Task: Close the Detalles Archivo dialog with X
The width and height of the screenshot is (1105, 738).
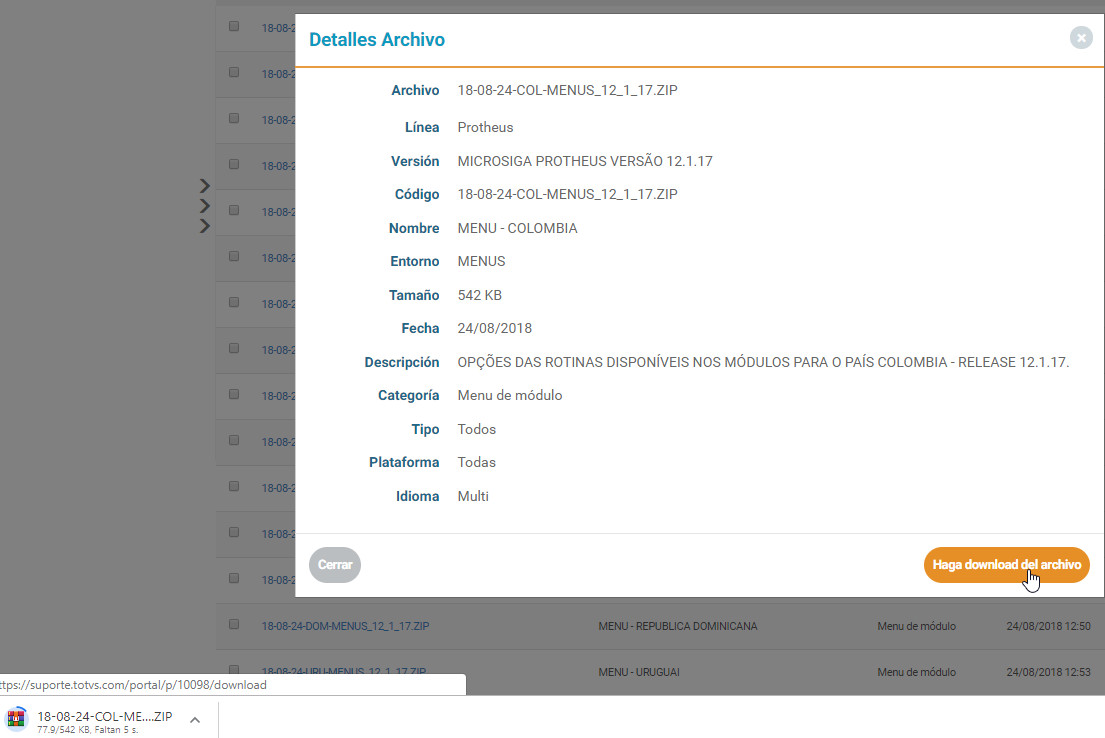Action: [x=1080, y=37]
